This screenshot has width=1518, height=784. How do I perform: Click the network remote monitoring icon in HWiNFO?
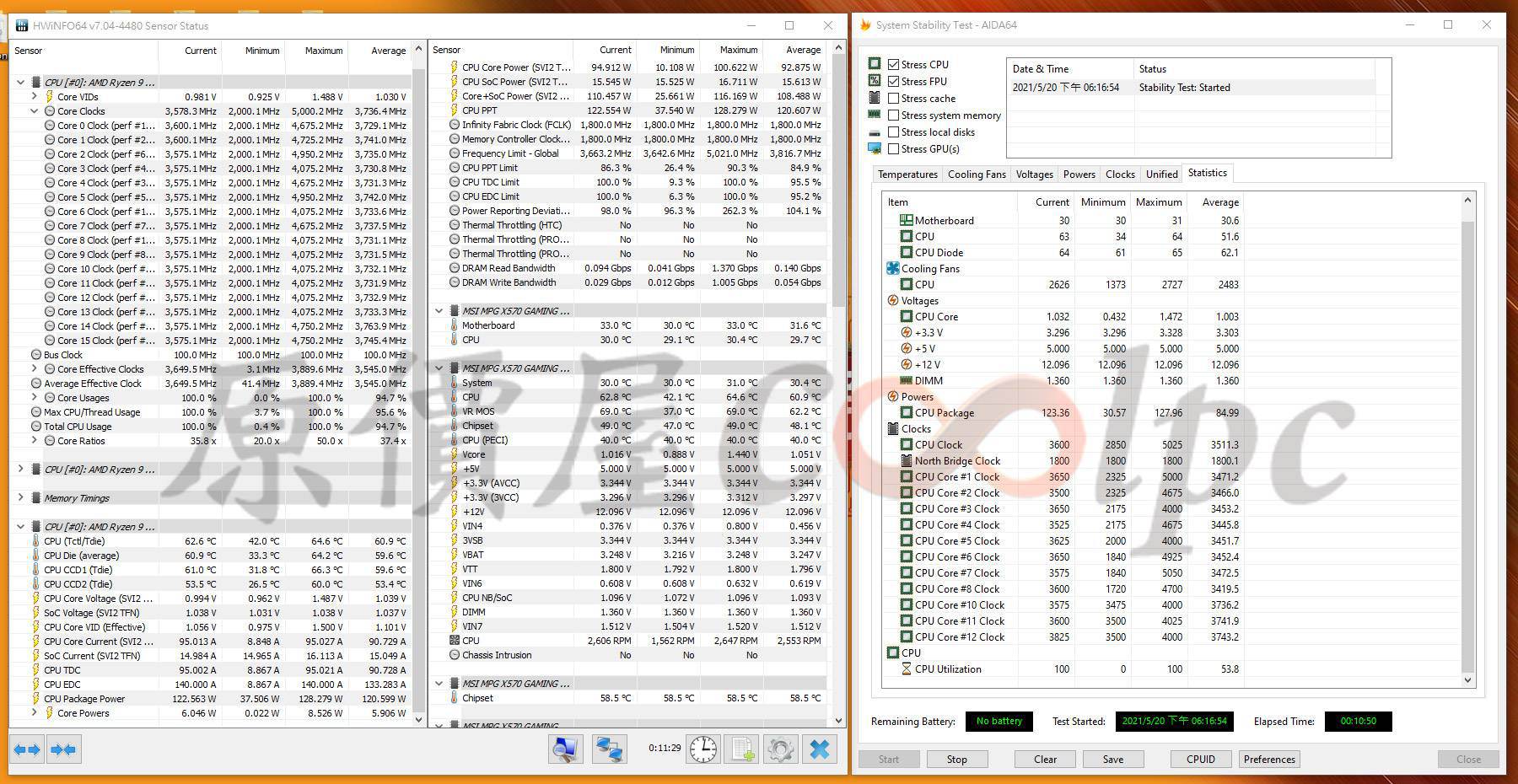[x=609, y=749]
